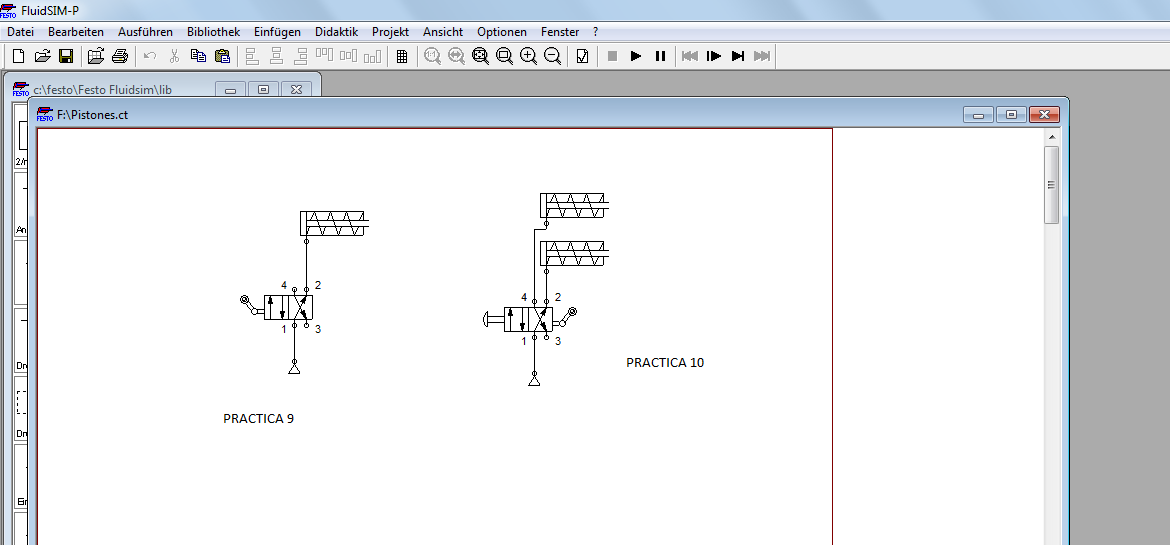Toggle the grid display icon
This screenshot has width=1170, height=545.
coord(401,56)
